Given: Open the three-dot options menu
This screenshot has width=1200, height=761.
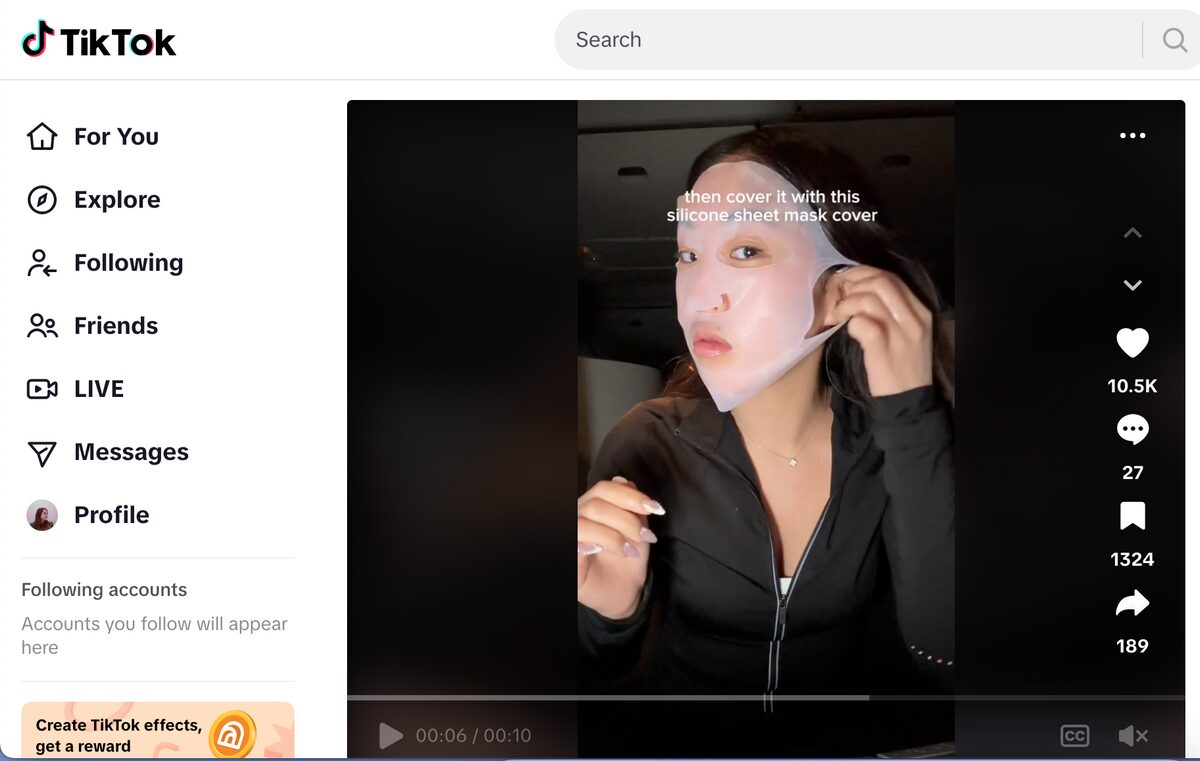Looking at the screenshot, I should click(1133, 135).
